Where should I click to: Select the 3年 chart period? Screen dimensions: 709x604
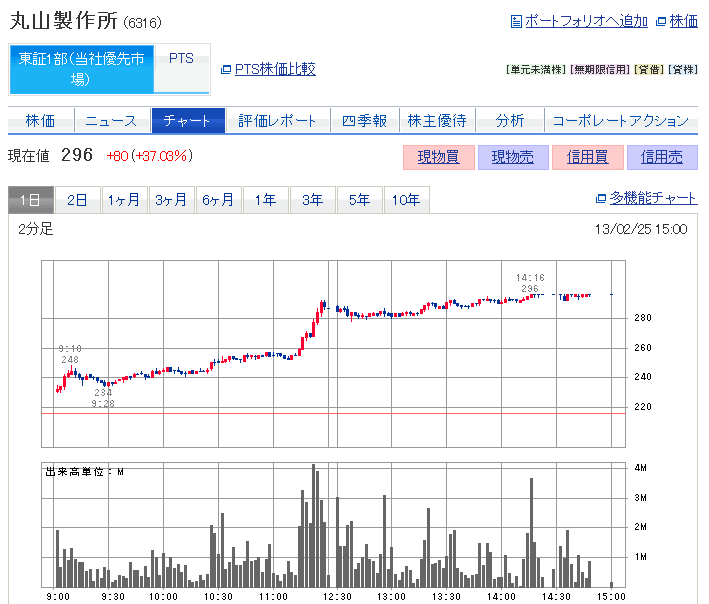click(x=312, y=200)
